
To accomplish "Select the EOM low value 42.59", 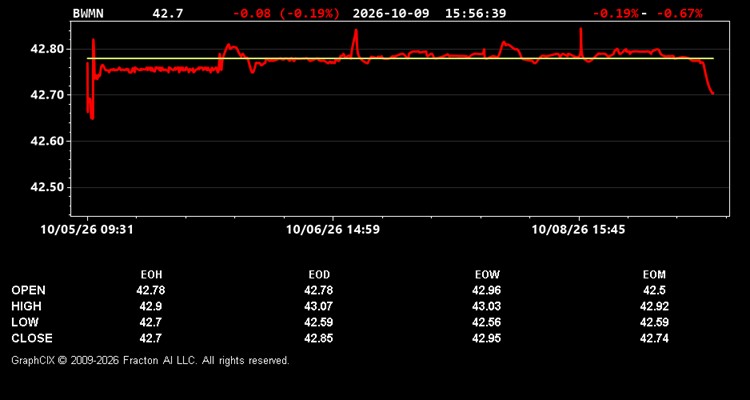I will point(654,322).
